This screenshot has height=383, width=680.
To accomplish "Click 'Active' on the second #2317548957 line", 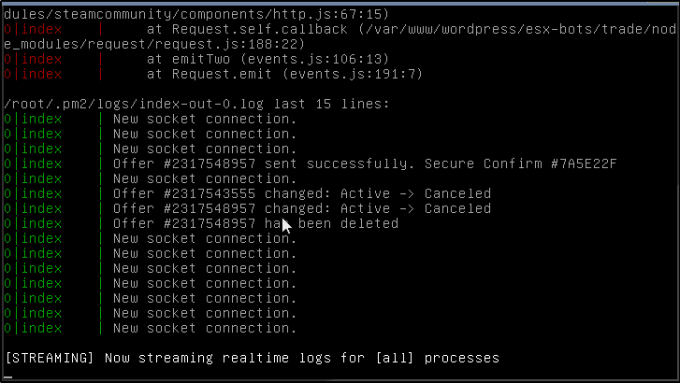I will point(365,209).
